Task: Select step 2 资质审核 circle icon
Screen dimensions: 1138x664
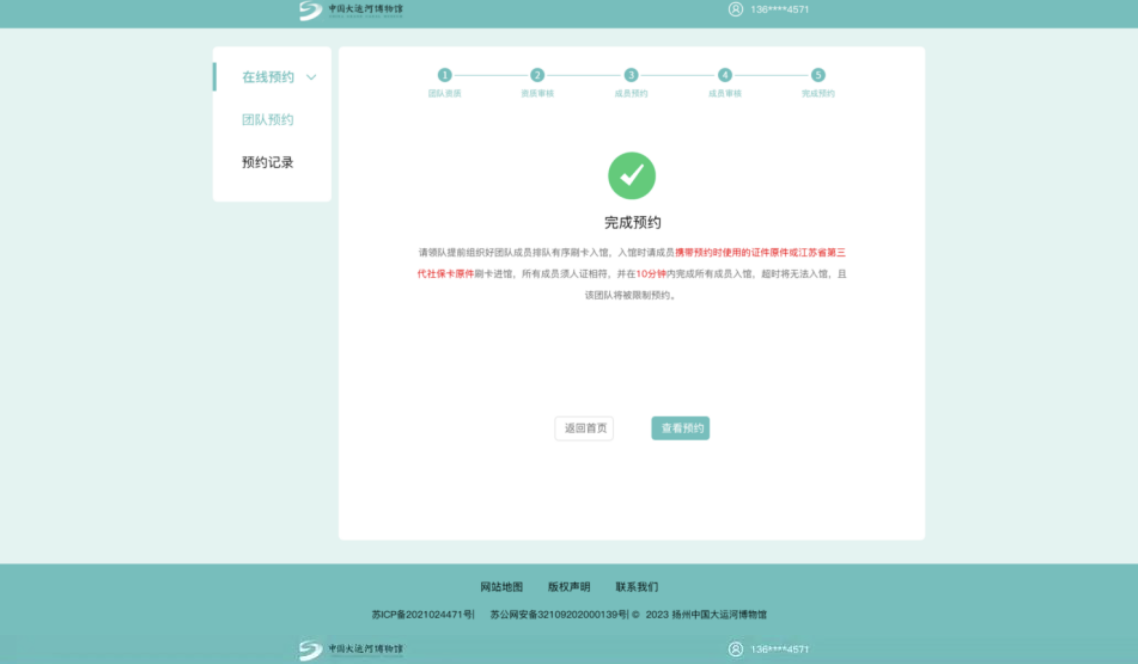Action: tap(538, 74)
